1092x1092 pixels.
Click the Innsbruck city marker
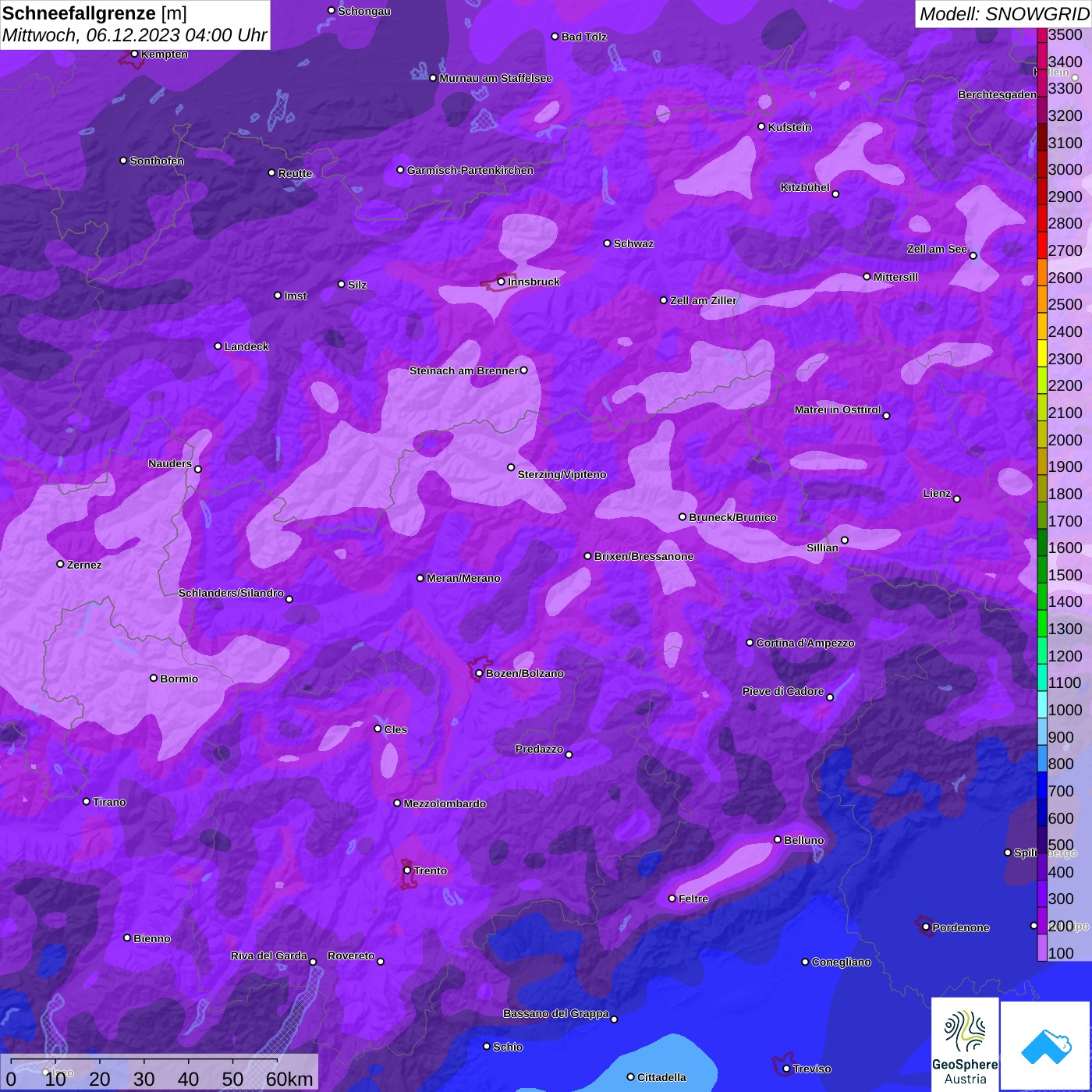pyautogui.click(x=502, y=282)
